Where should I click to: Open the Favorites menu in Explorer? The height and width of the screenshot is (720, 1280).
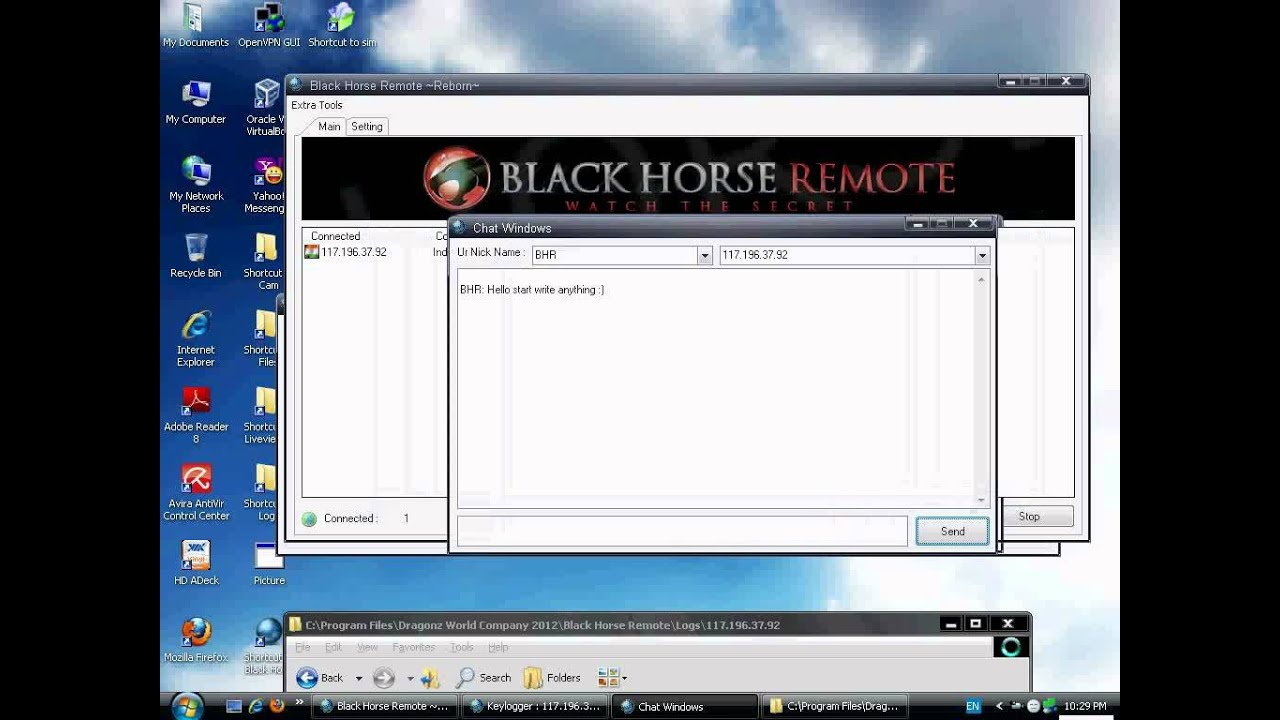pyautogui.click(x=413, y=647)
